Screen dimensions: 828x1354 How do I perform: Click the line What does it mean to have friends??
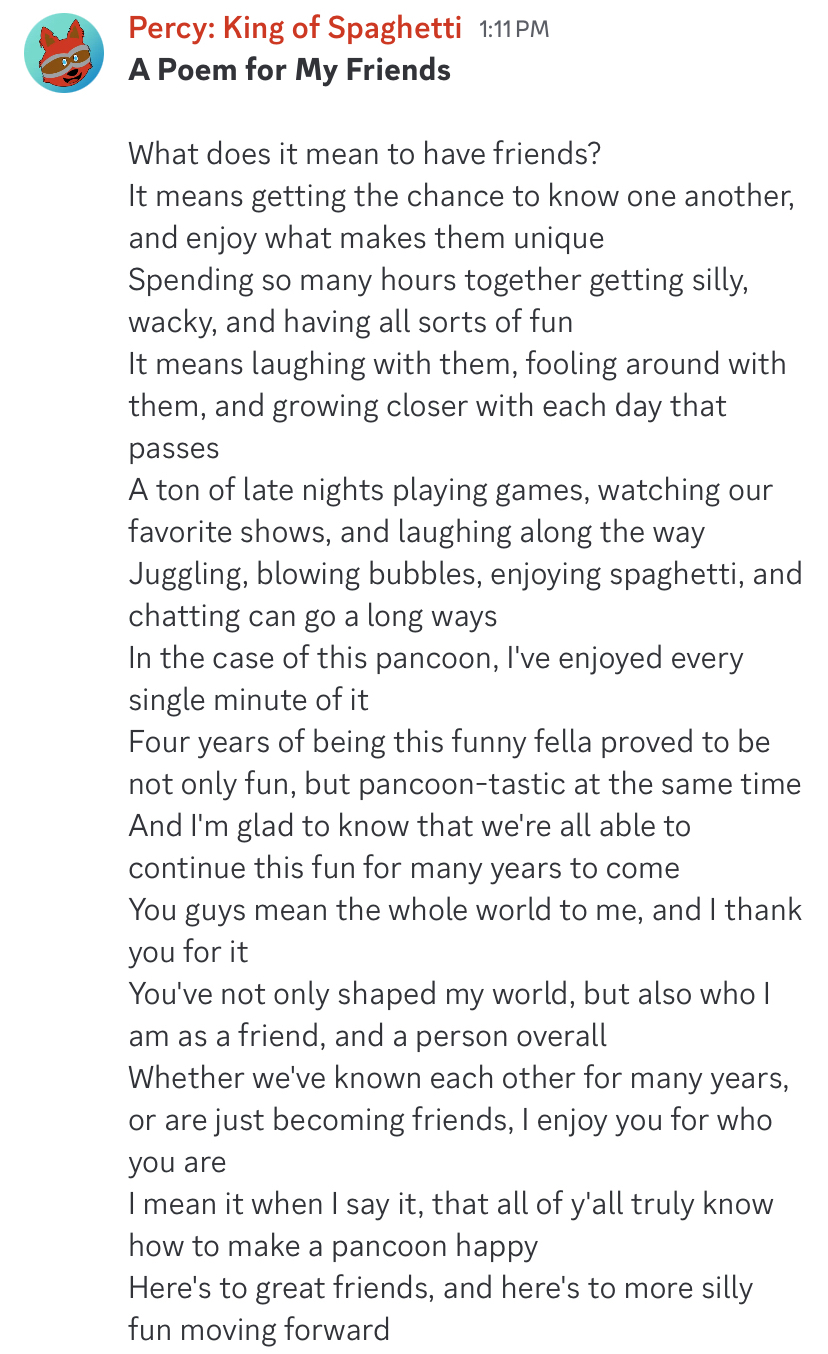[x=363, y=154]
